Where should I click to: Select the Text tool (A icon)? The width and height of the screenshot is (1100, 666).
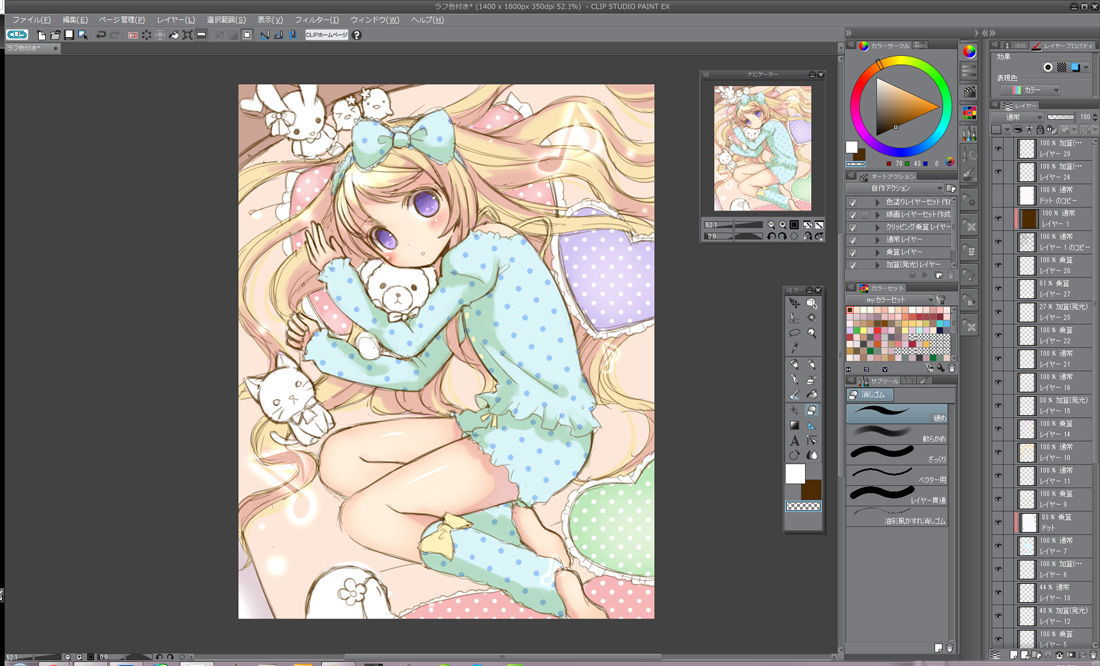coord(794,441)
